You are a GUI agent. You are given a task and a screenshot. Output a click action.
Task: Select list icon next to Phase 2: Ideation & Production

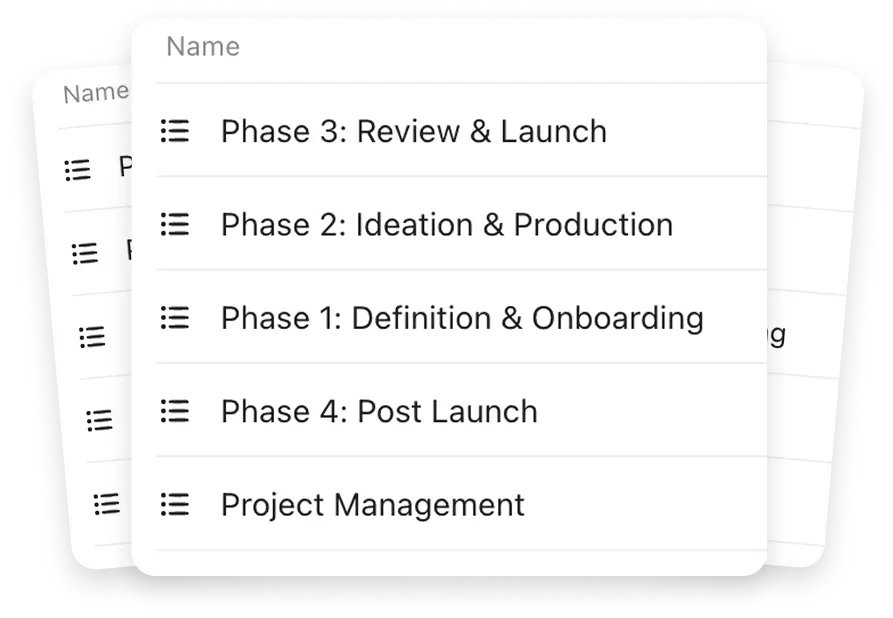tap(175, 224)
